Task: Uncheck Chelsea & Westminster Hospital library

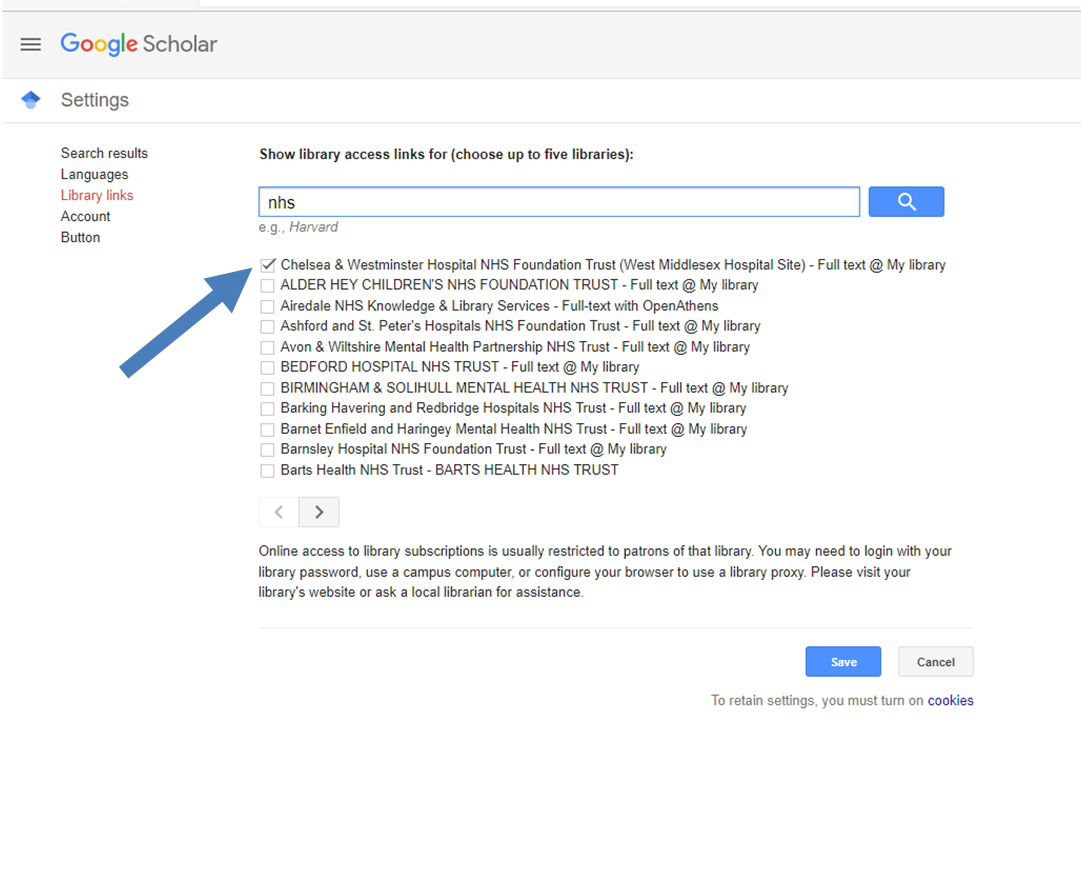Action: pos(267,265)
